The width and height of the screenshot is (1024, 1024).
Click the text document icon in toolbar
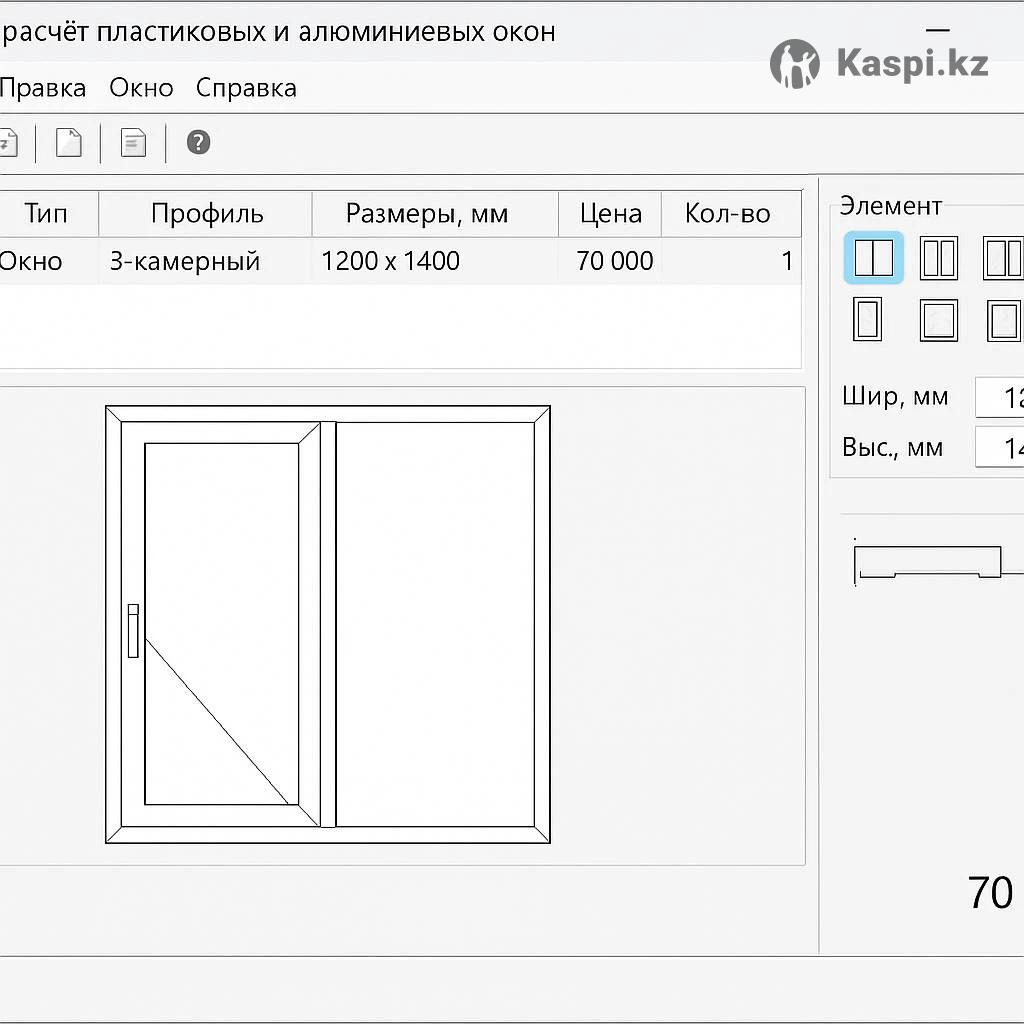pos(133,143)
